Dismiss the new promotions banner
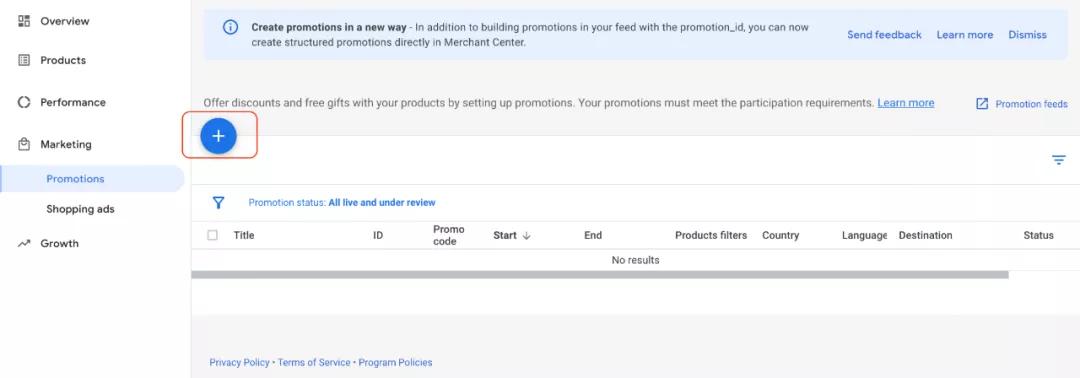The width and height of the screenshot is (1080, 378). (1027, 34)
